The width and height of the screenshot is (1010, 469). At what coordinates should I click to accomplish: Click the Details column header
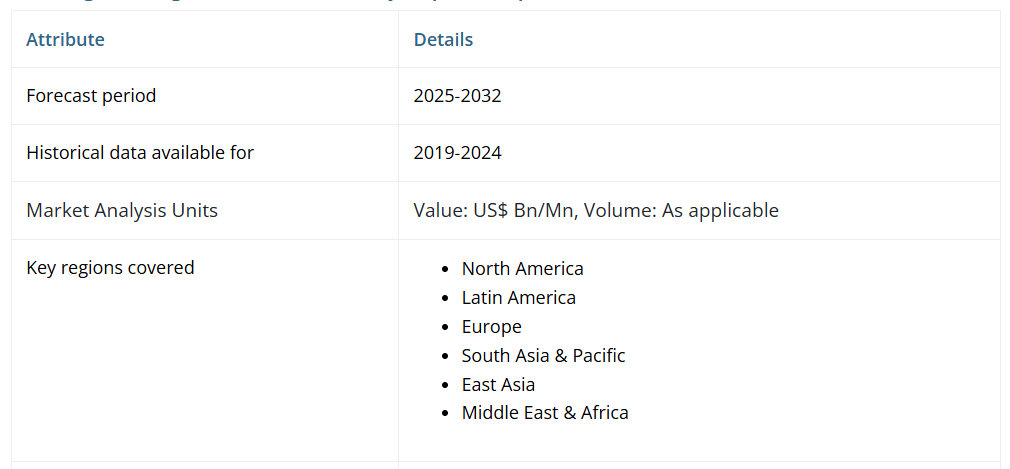(x=443, y=40)
